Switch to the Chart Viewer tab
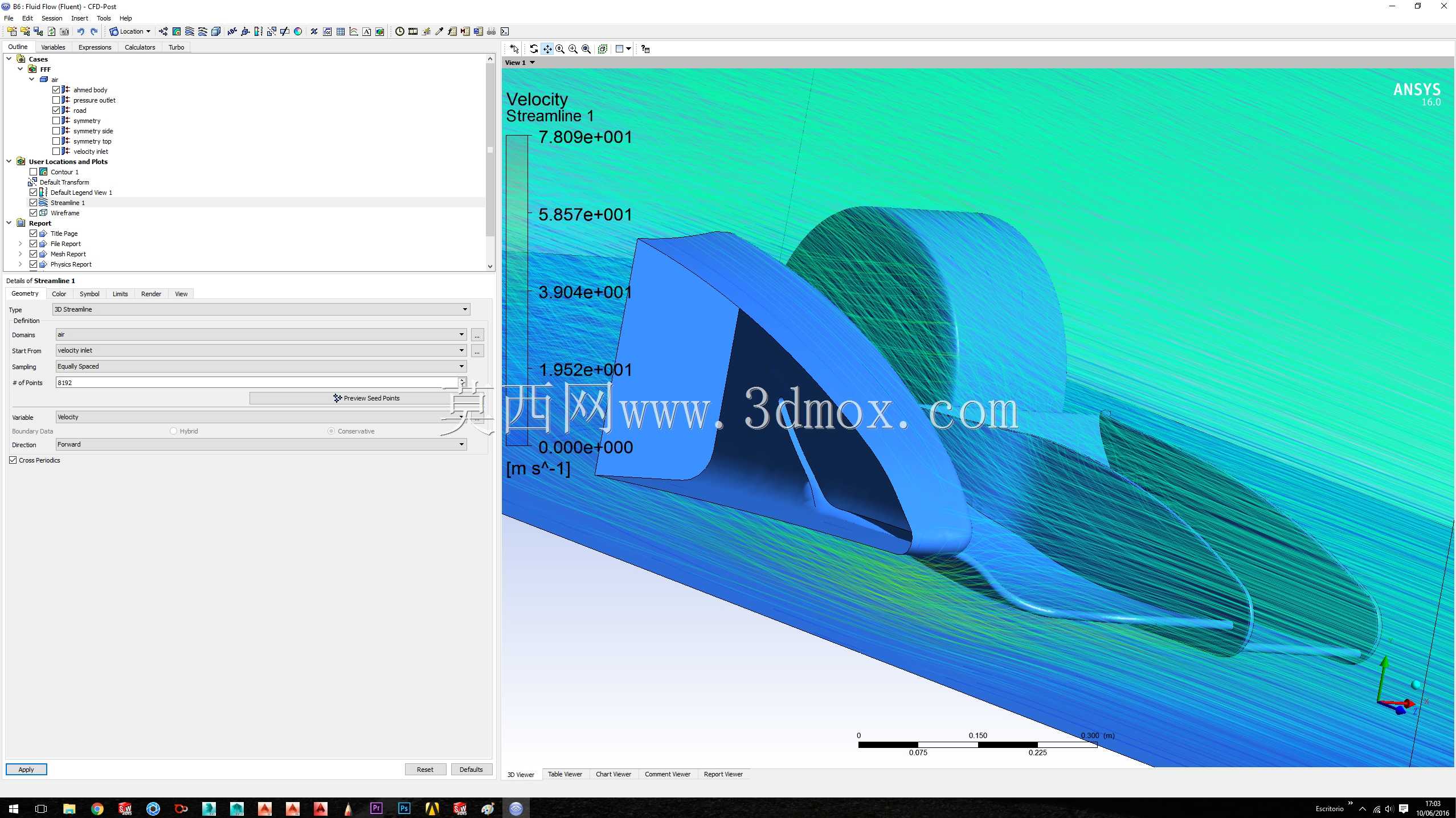1456x818 pixels. coord(613,774)
